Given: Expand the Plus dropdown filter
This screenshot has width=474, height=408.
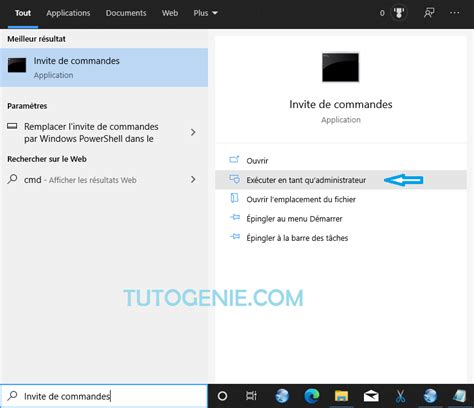Looking at the screenshot, I should click(205, 13).
